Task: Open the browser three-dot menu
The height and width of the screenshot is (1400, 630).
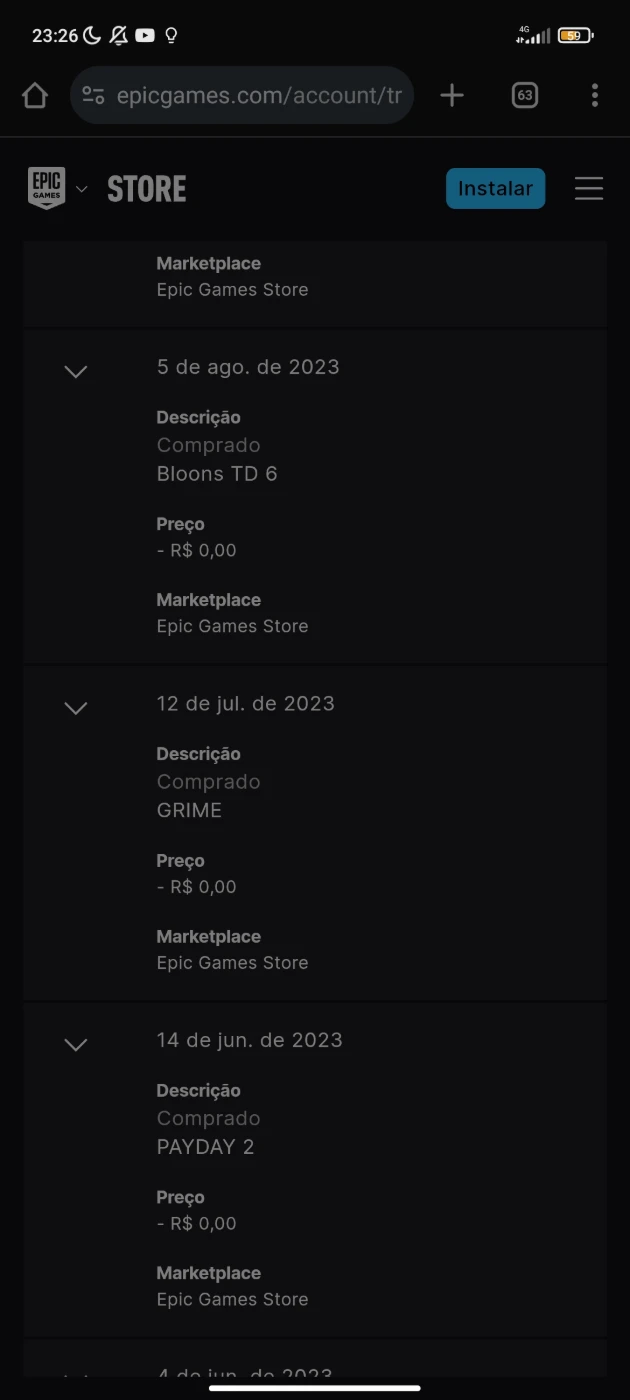Action: [594, 95]
